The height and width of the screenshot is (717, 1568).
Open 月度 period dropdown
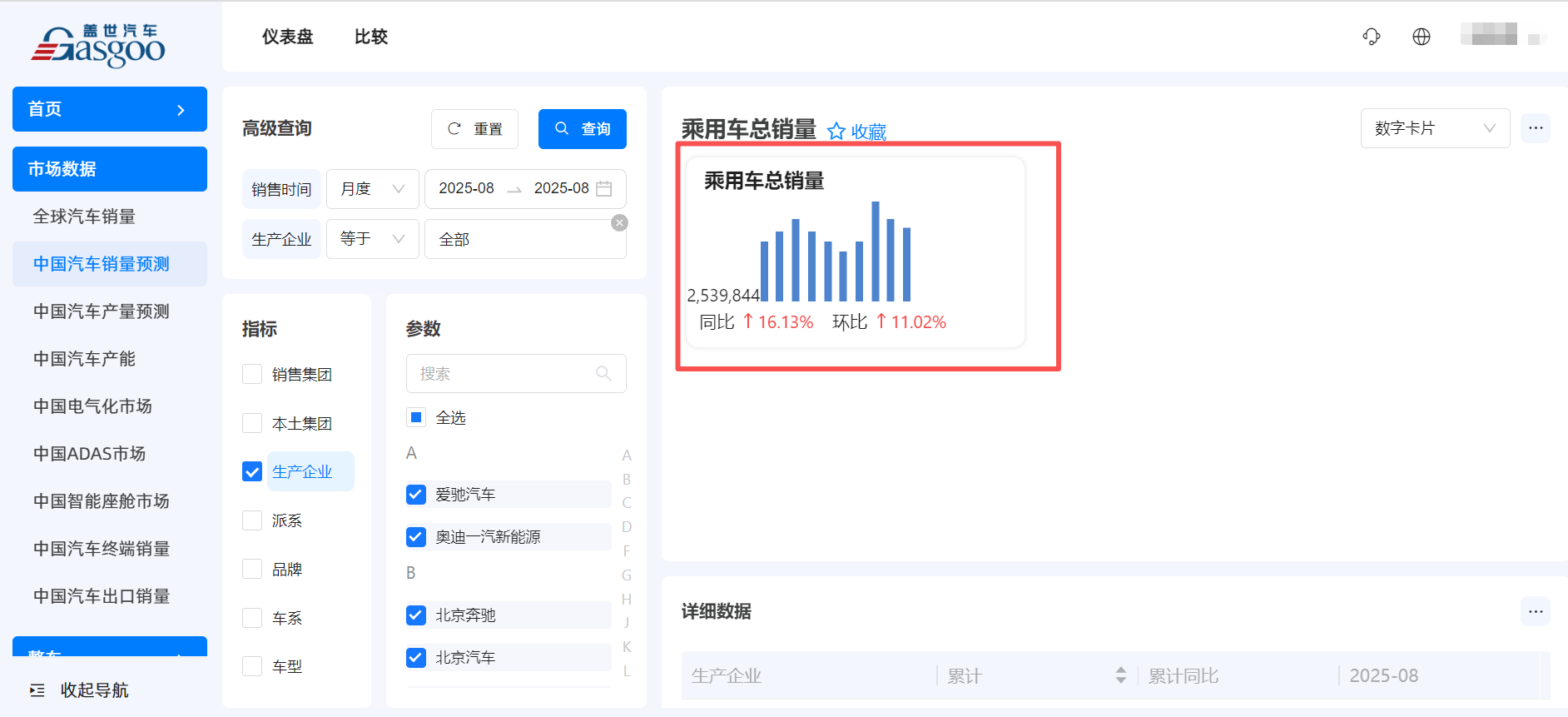click(x=372, y=189)
